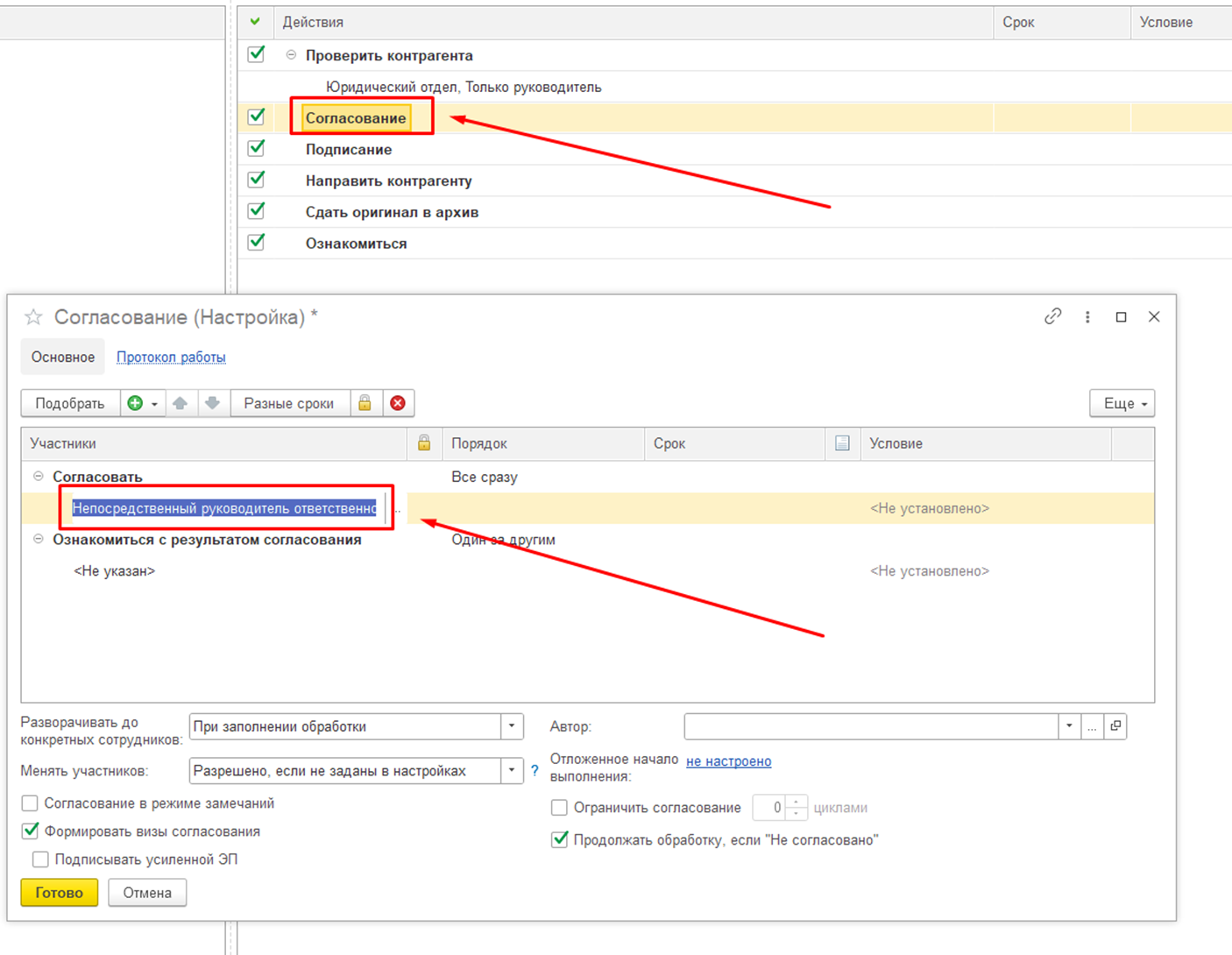
Task: Enable Согласование в режиме замечаний
Action: (31, 803)
